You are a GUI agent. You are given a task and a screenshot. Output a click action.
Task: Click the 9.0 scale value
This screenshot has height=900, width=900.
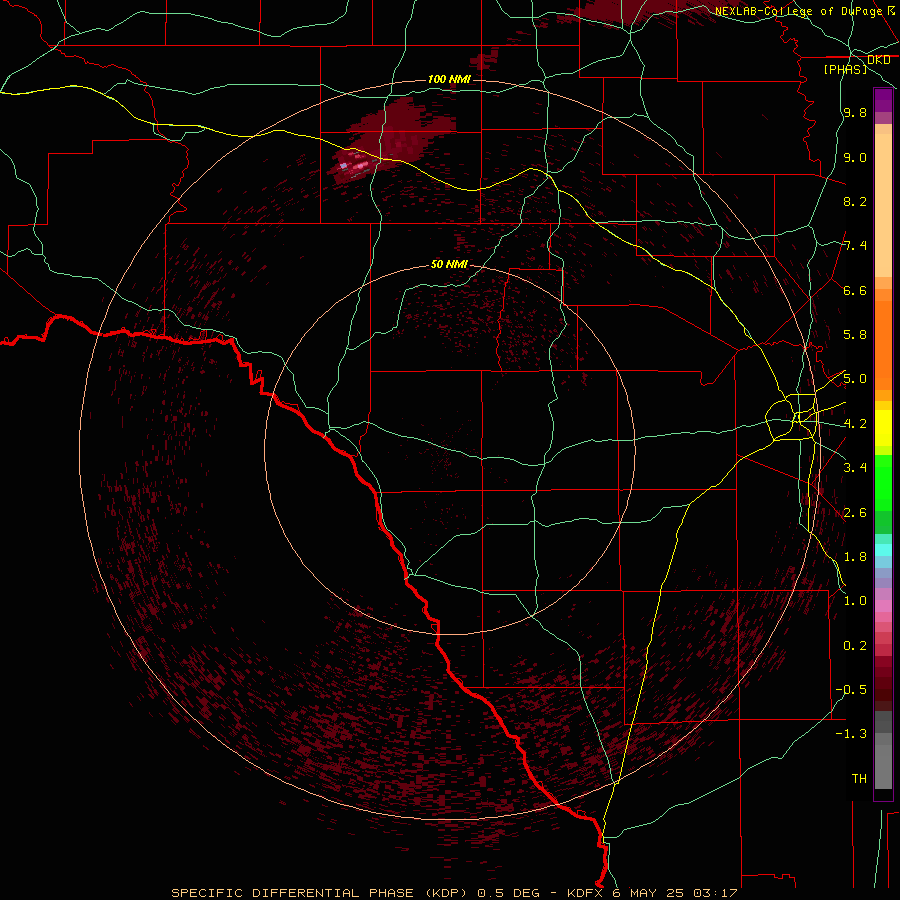pos(855,157)
